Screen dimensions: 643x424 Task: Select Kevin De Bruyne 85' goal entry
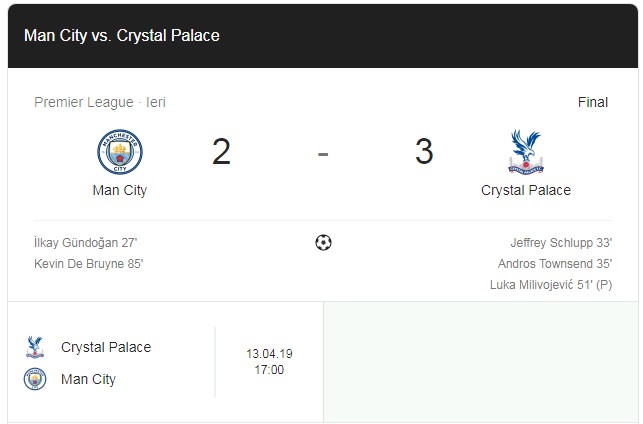89,264
